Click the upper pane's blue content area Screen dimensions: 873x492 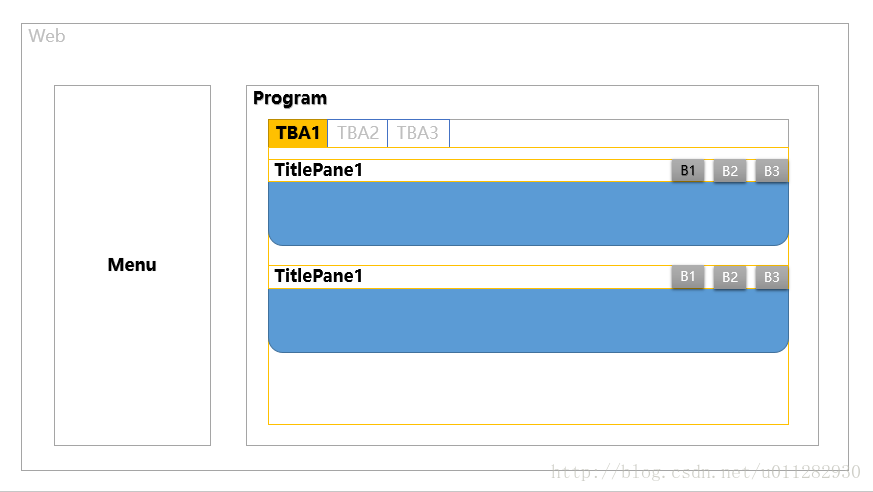[x=528, y=213]
